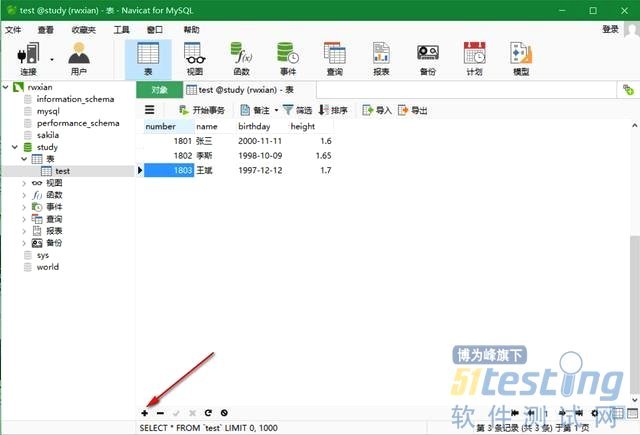Click the stop icon at bottom bar
640x435 pixels.
[x=224, y=413]
